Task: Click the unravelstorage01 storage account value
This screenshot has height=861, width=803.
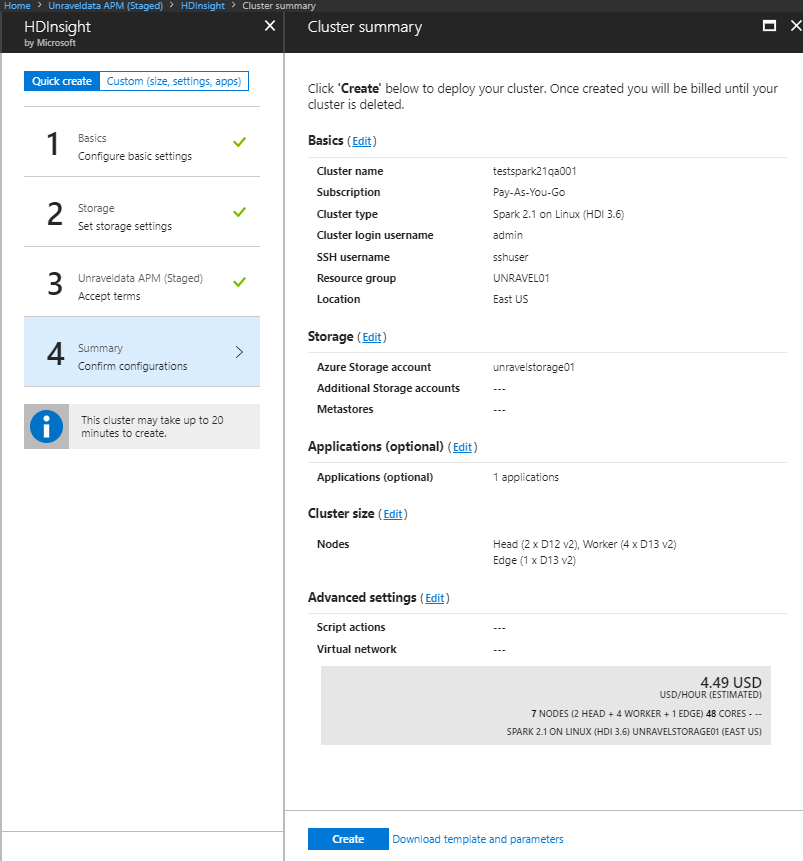Action: [x=533, y=367]
